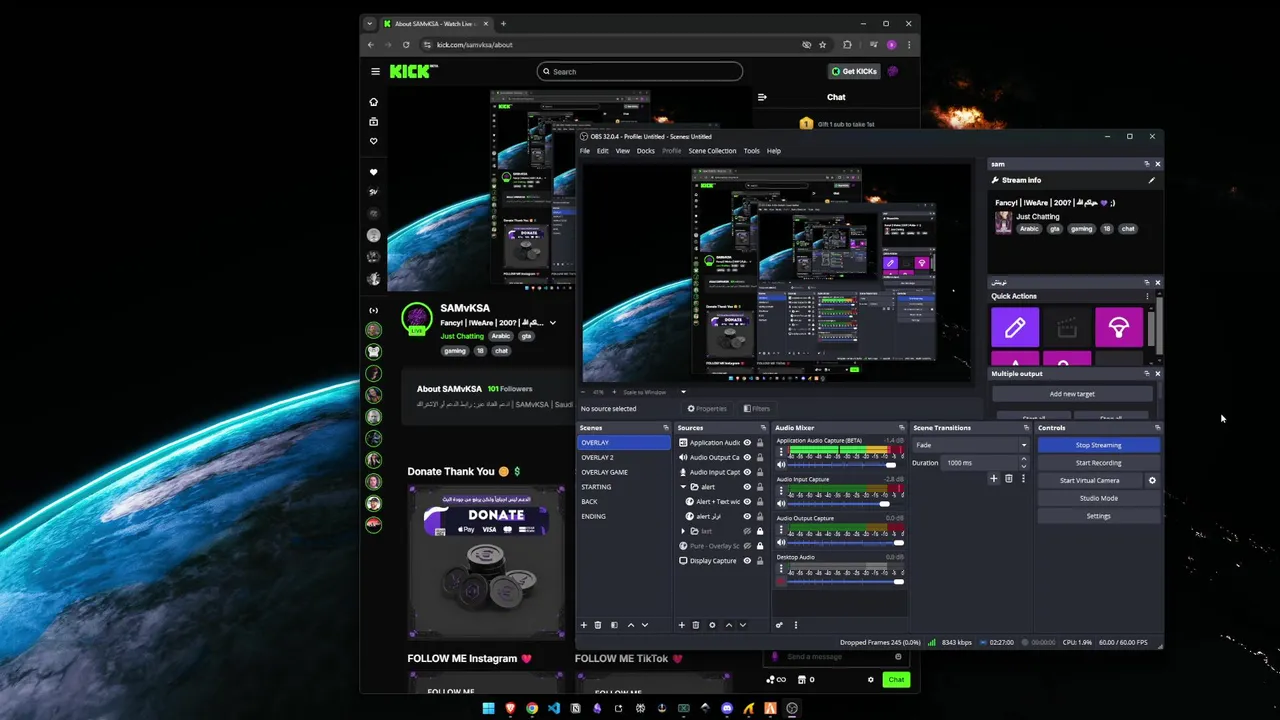Add a new source with the Sources plus icon
Image resolution: width=1280 pixels, height=720 pixels.
(x=682, y=625)
